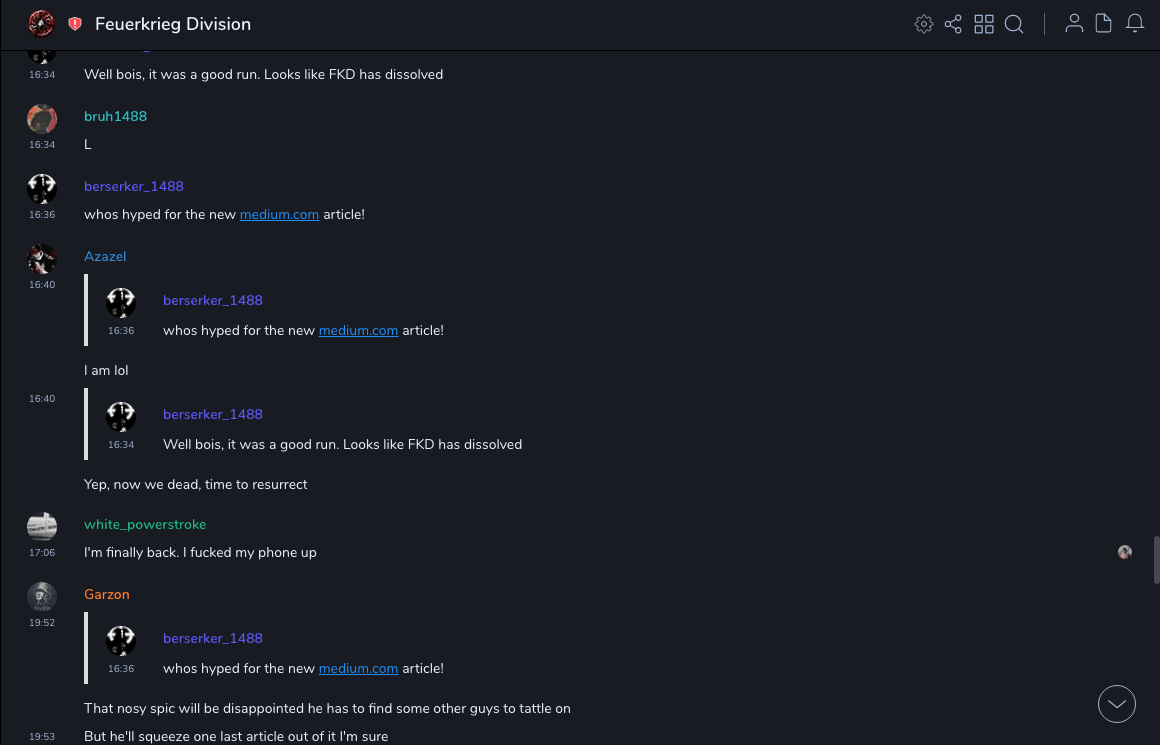Viewport: 1160px width, 745px height.
Task: Click the search magnifier icon
Action: 1014,24
